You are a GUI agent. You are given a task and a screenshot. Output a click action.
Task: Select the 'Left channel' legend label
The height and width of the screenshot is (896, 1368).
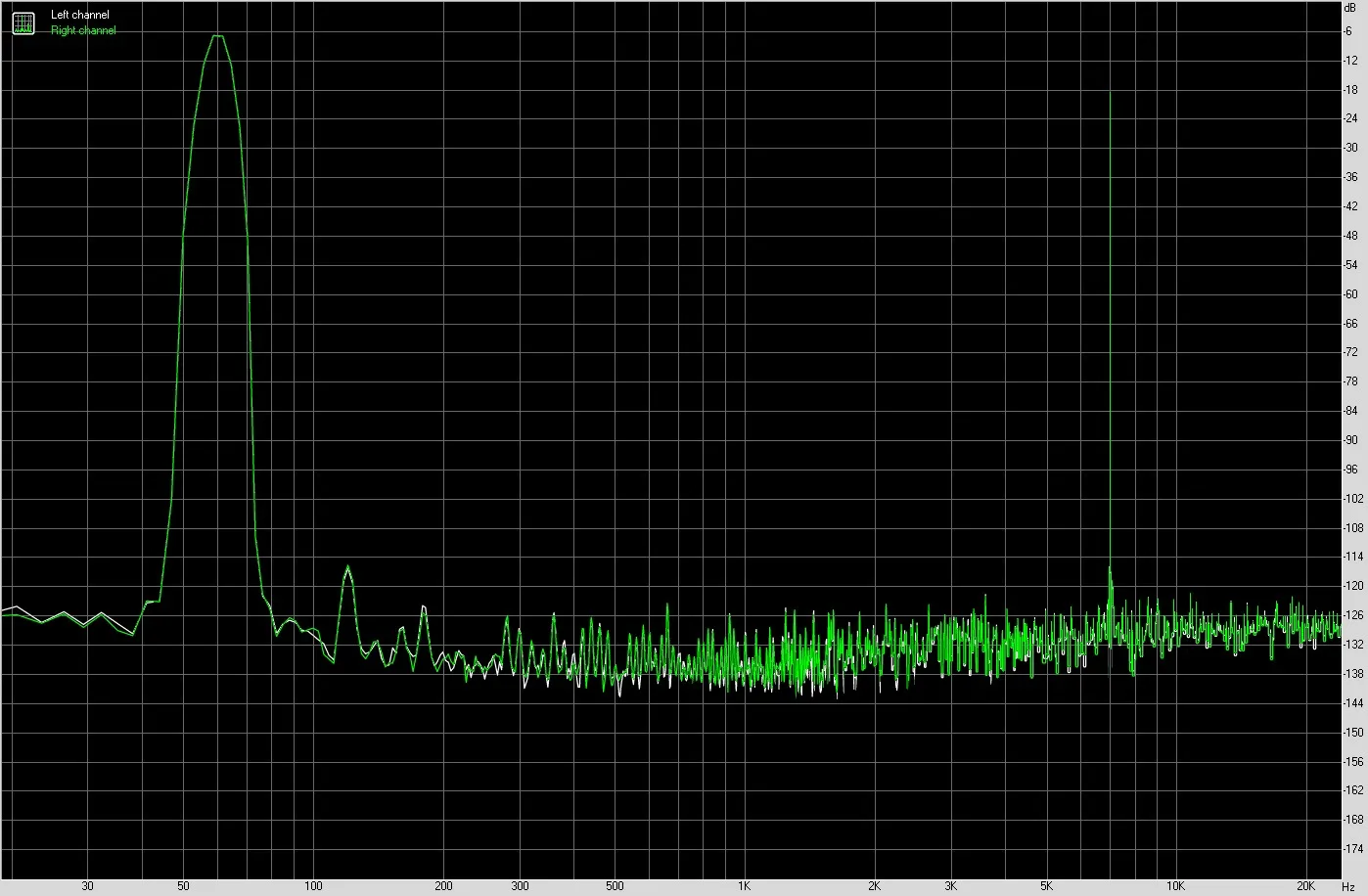[80, 16]
